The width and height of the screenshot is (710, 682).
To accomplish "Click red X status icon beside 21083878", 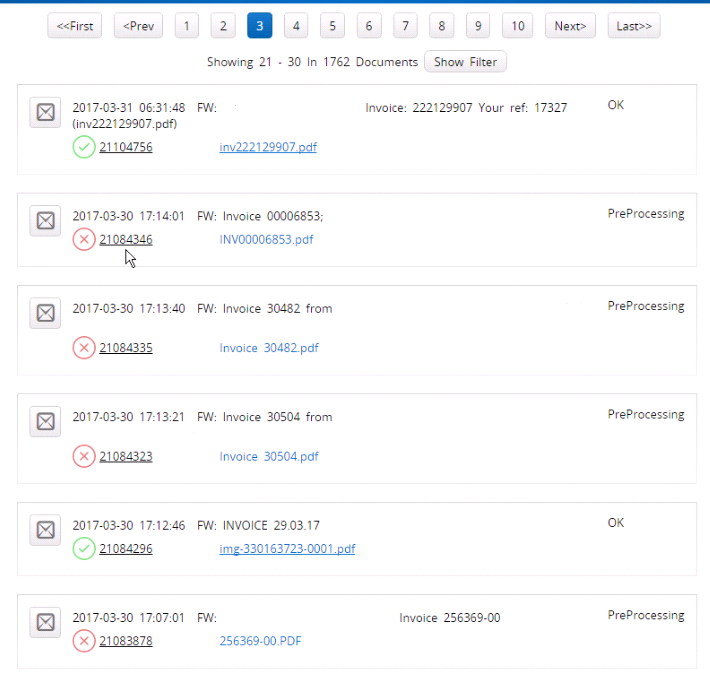I will click(x=84, y=641).
